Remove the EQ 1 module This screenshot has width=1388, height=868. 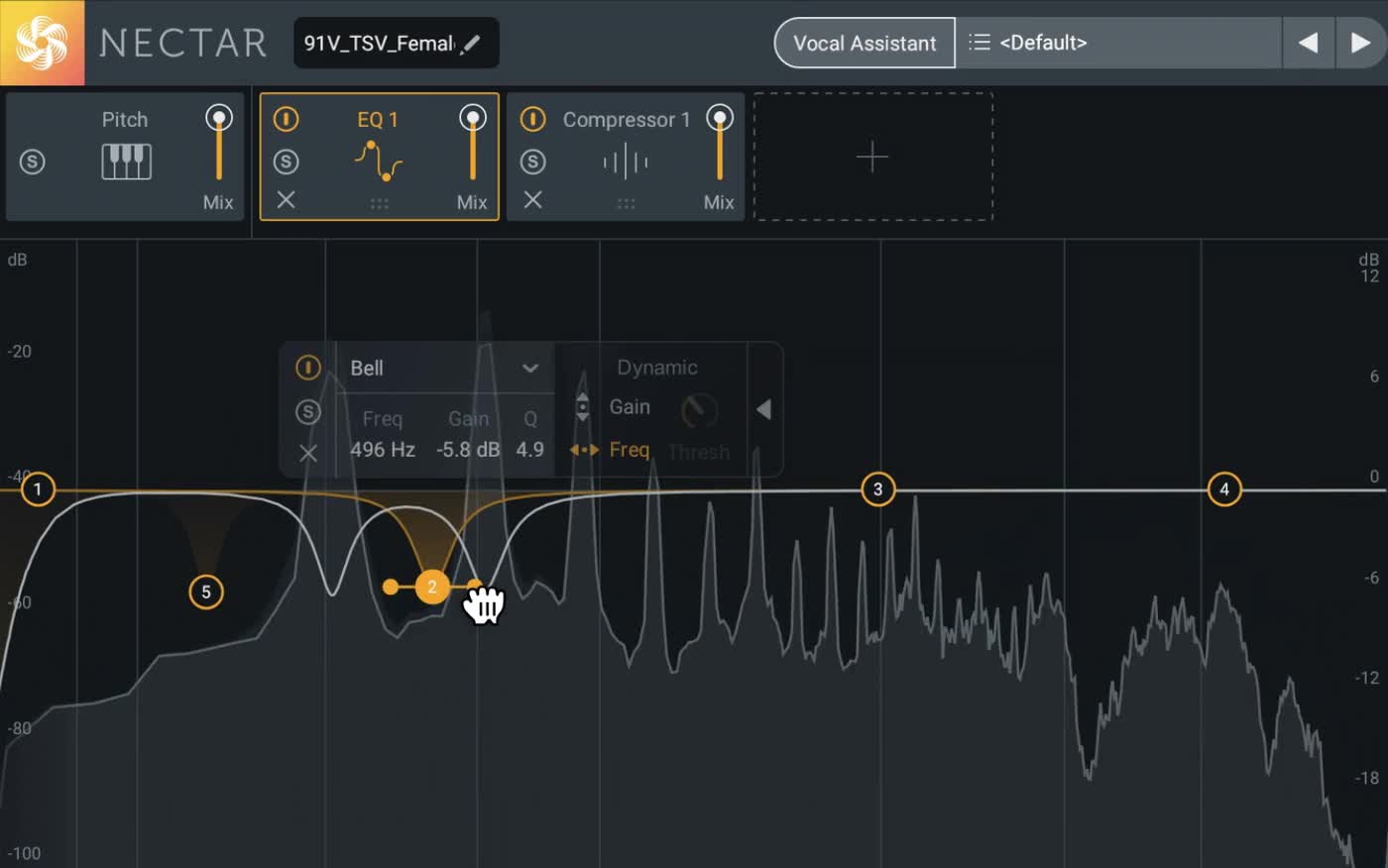(x=286, y=200)
